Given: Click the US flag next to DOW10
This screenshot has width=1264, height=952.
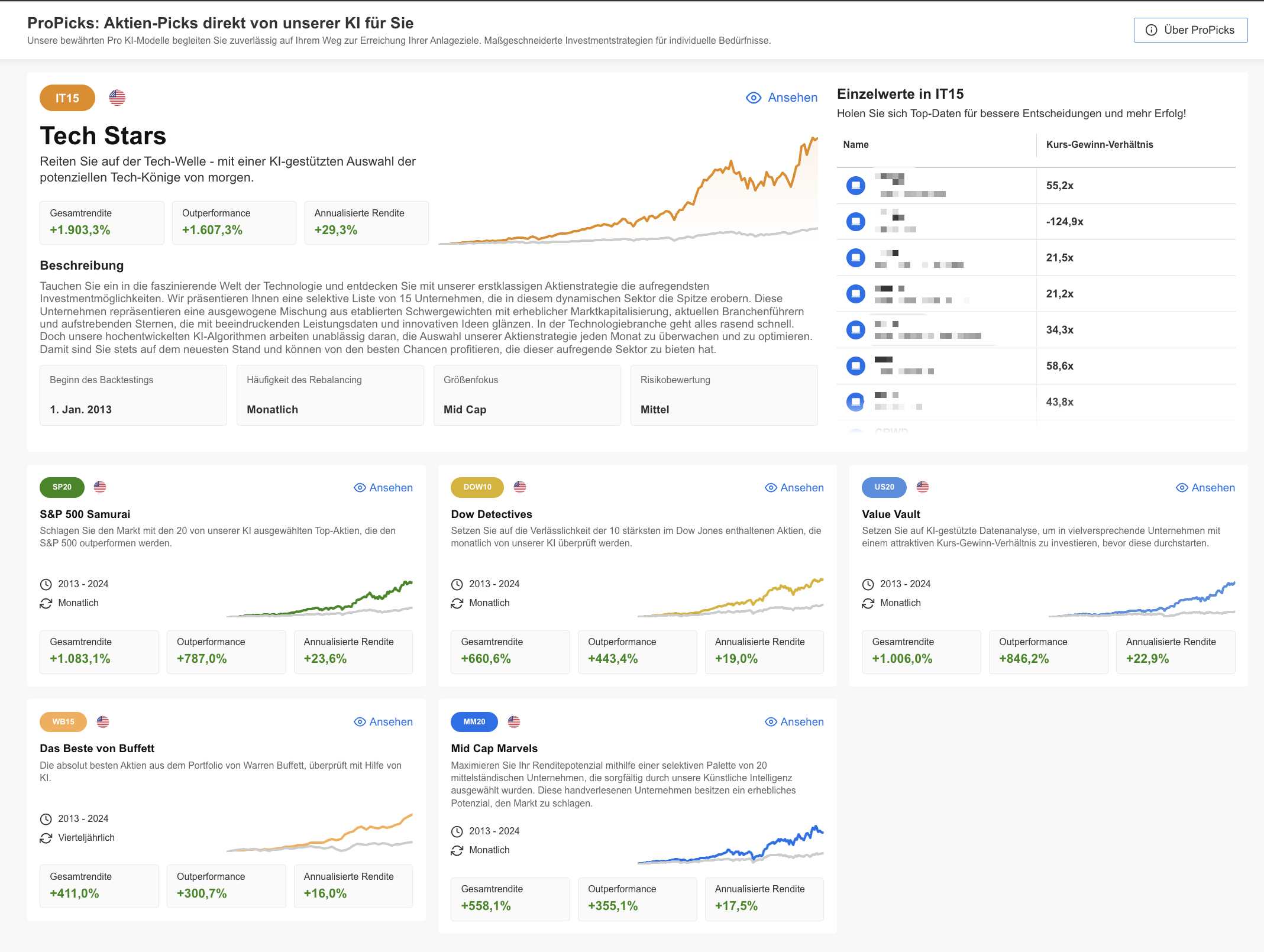Looking at the screenshot, I should coord(520,487).
